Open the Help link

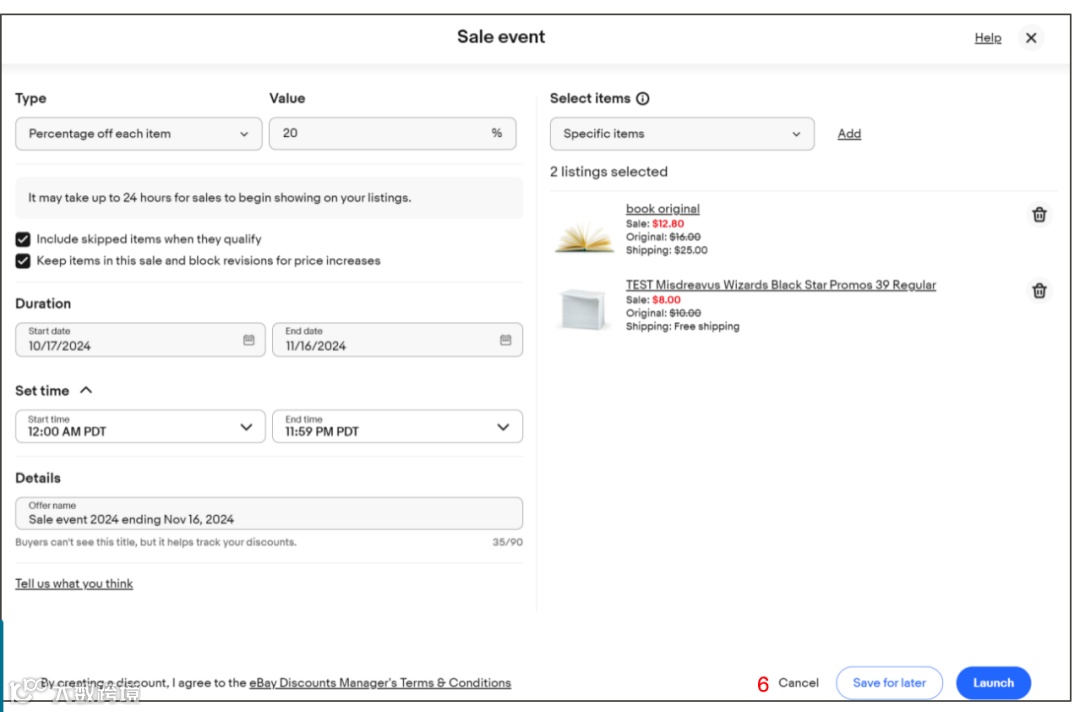(x=987, y=38)
